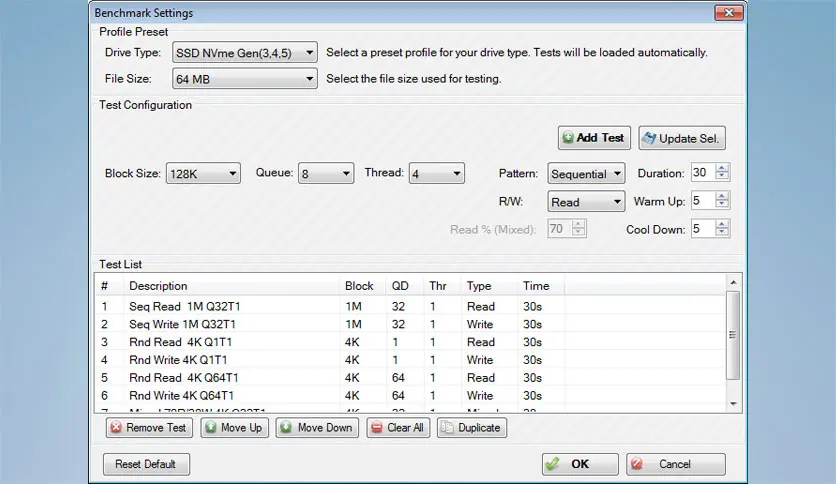Click the Remove Test button
This screenshot has width=836, height=484.
[x=148, y=427]
